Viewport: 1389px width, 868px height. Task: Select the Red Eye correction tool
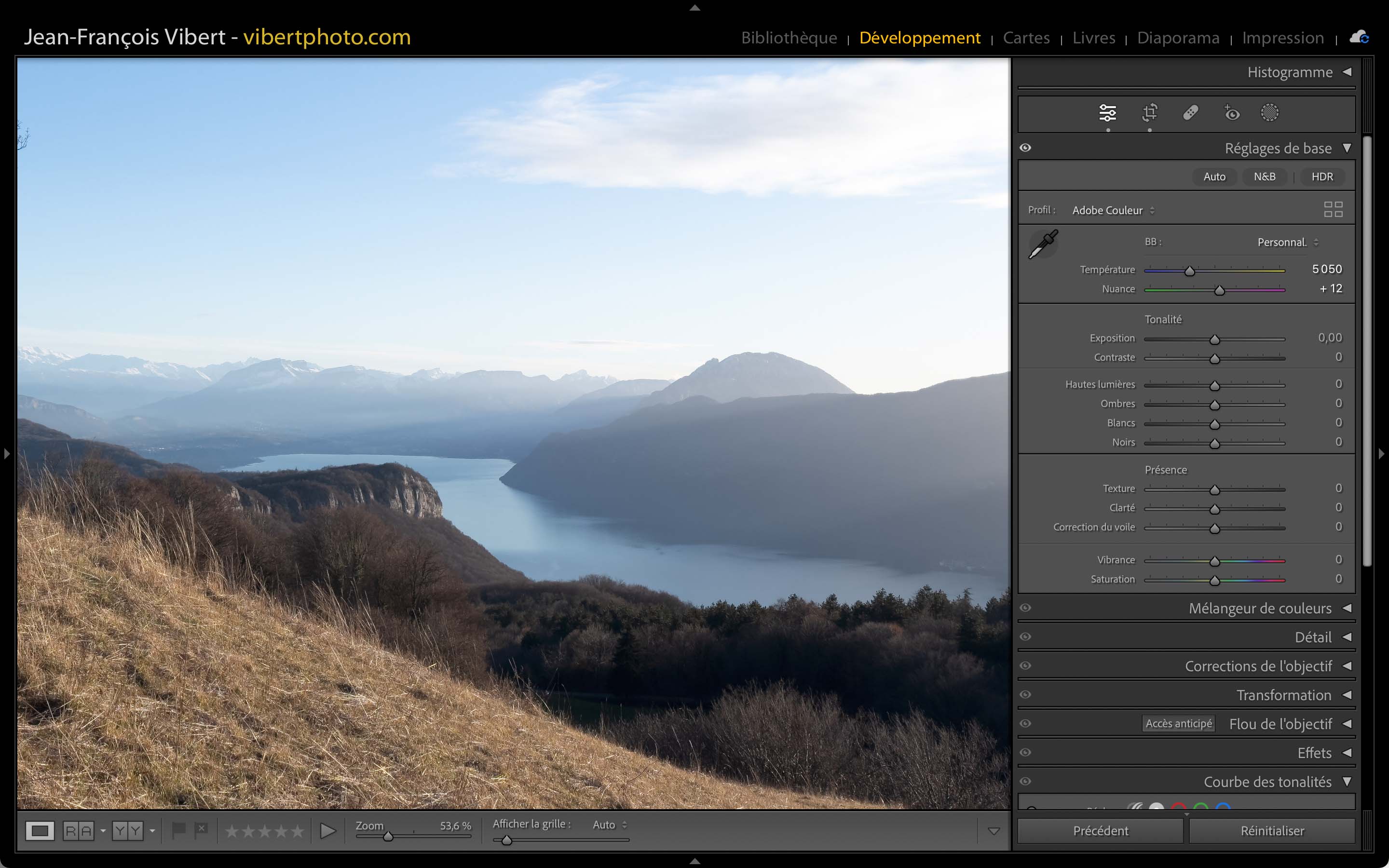coord(1231,113)
